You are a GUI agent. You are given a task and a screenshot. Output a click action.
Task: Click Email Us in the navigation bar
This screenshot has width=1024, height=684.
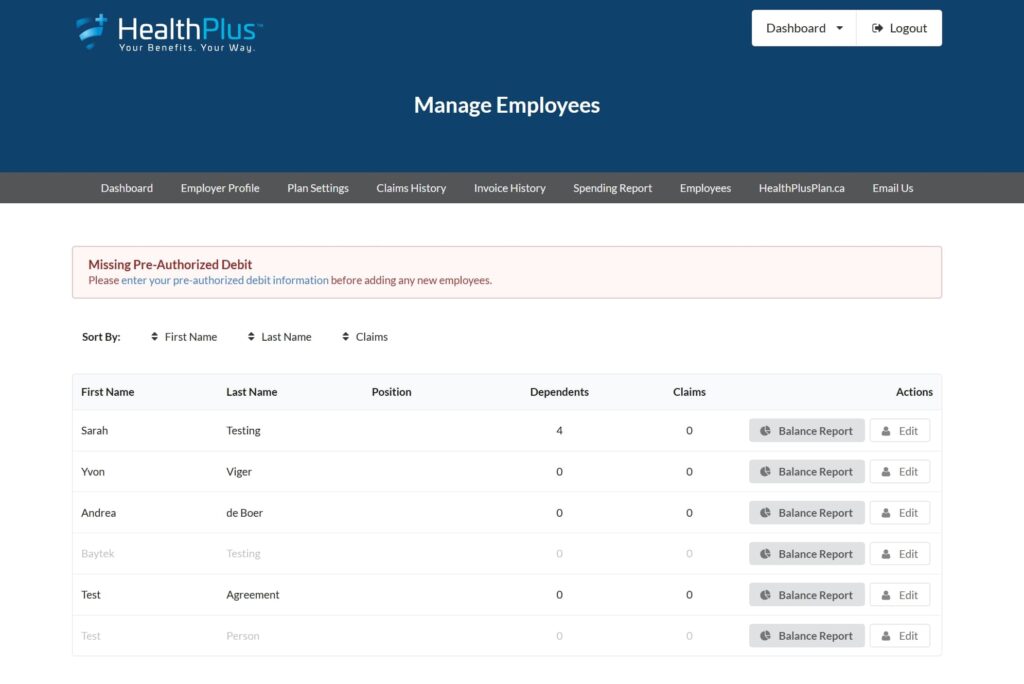(x=892, y=188)
